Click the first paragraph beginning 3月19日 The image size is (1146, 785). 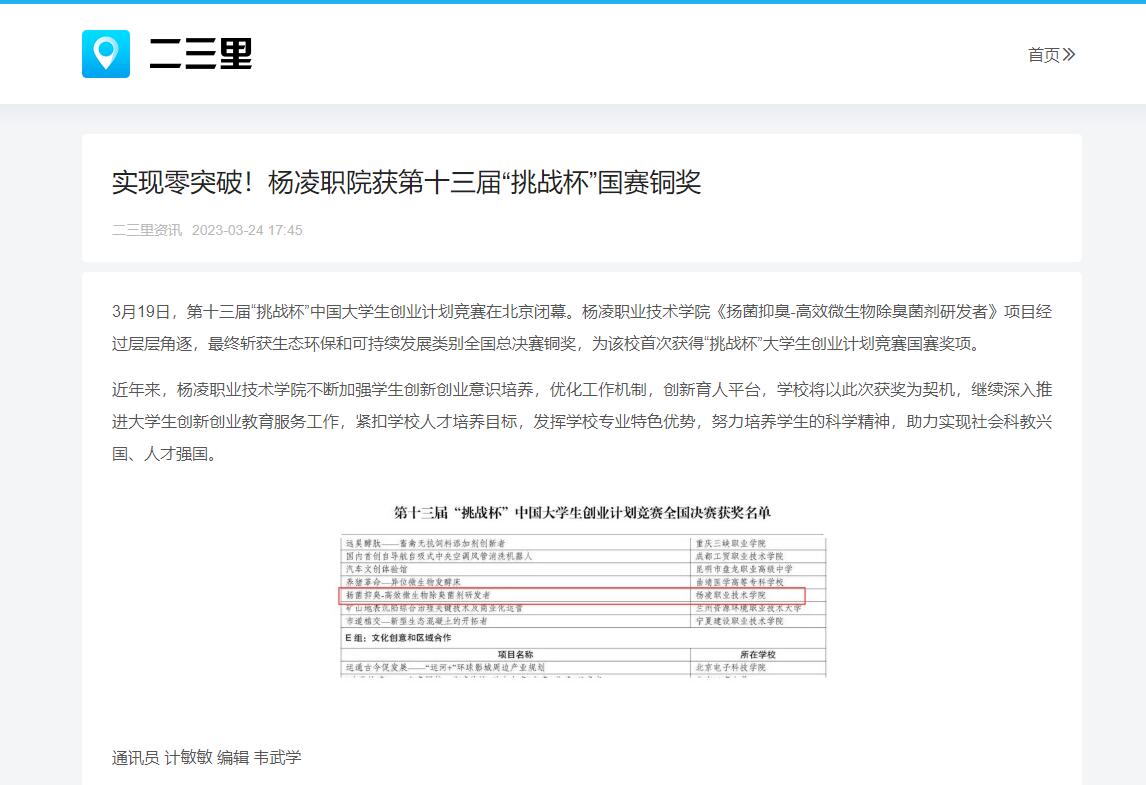(581, 327)
